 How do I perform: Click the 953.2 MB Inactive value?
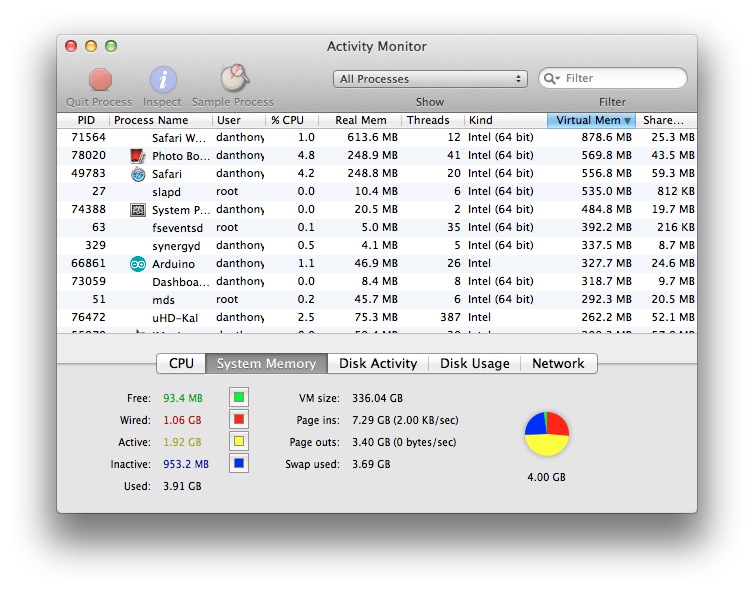click(186, 464)
